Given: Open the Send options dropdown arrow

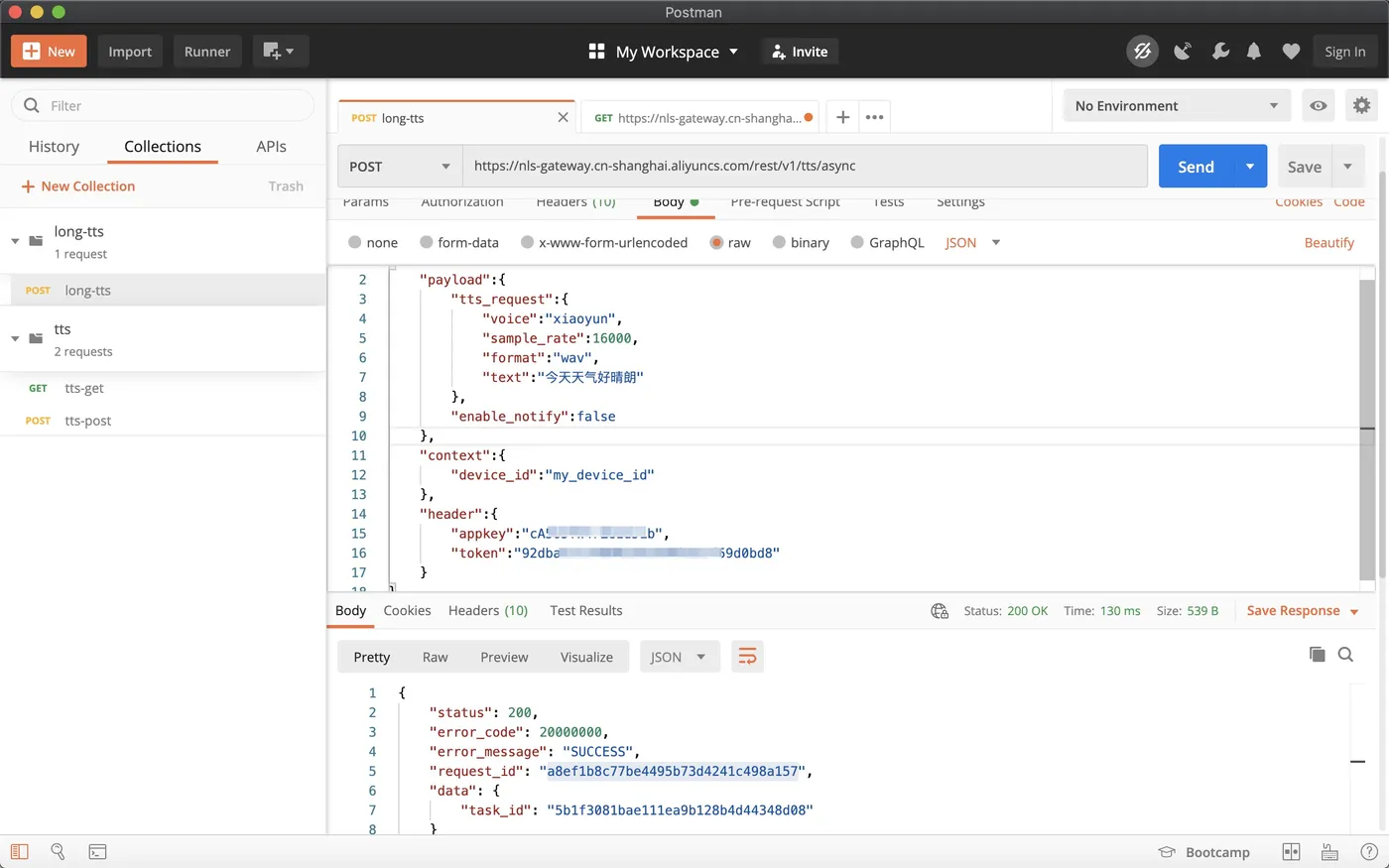Looking at the screenshot, I should pos(1250,167).
